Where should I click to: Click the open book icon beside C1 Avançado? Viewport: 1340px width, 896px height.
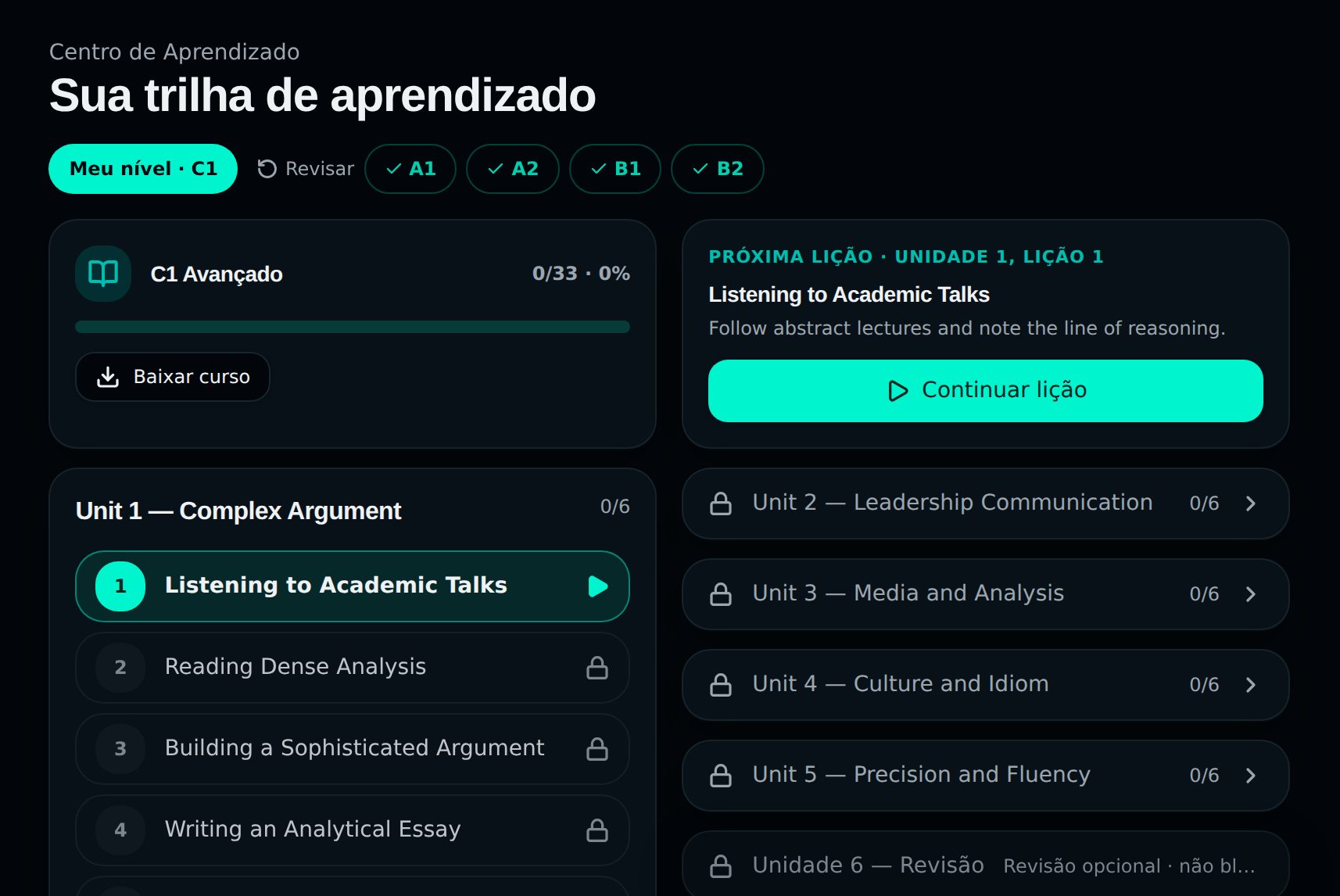103,274
